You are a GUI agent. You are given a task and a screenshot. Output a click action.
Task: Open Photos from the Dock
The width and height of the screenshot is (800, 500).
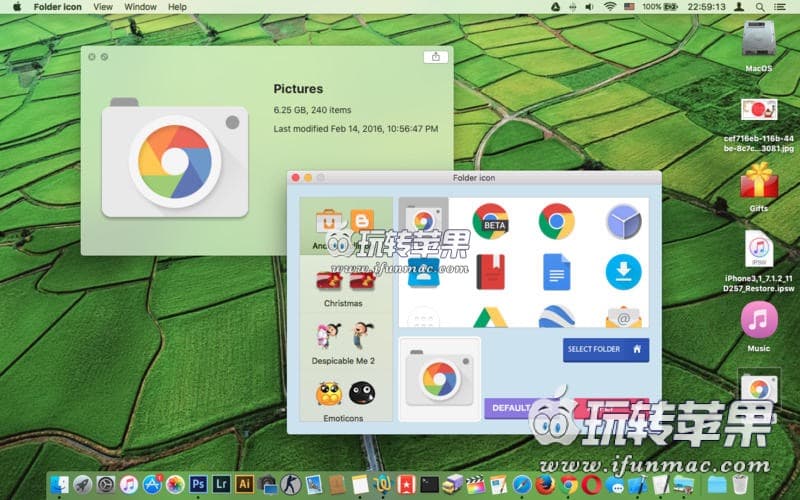(x=175, y=484)
